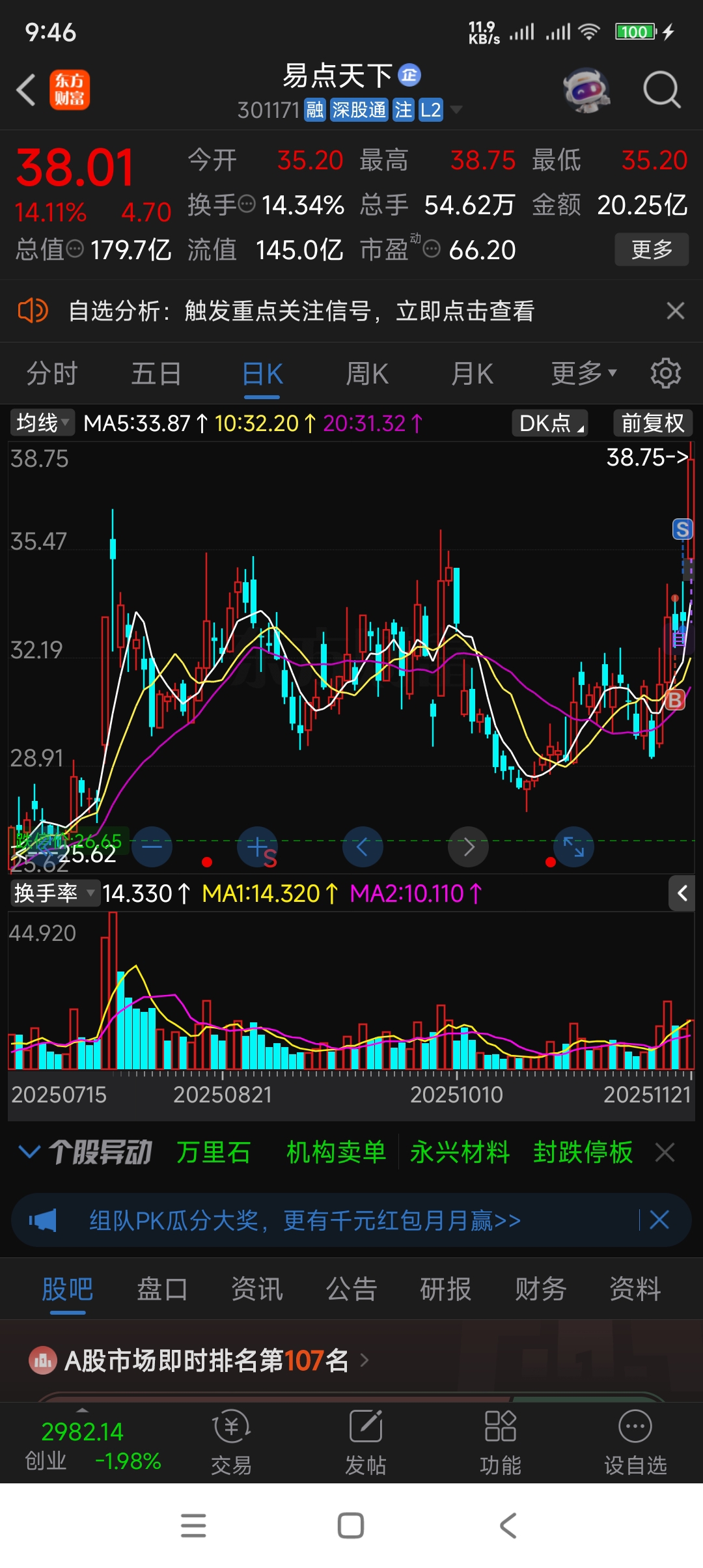Dismiss the watchlist analysis notice
This screenshot has height=1568, width=703.
point(676,311)
